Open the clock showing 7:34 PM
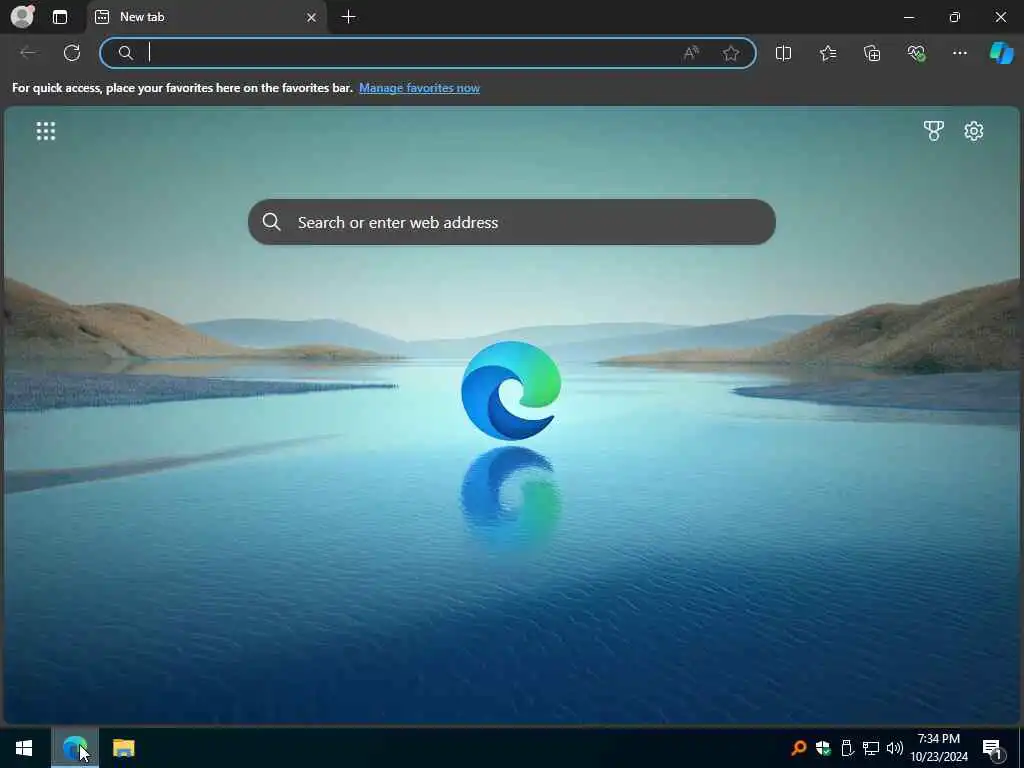Screen dimensions: 1024x768 click(x=939, y=748)
